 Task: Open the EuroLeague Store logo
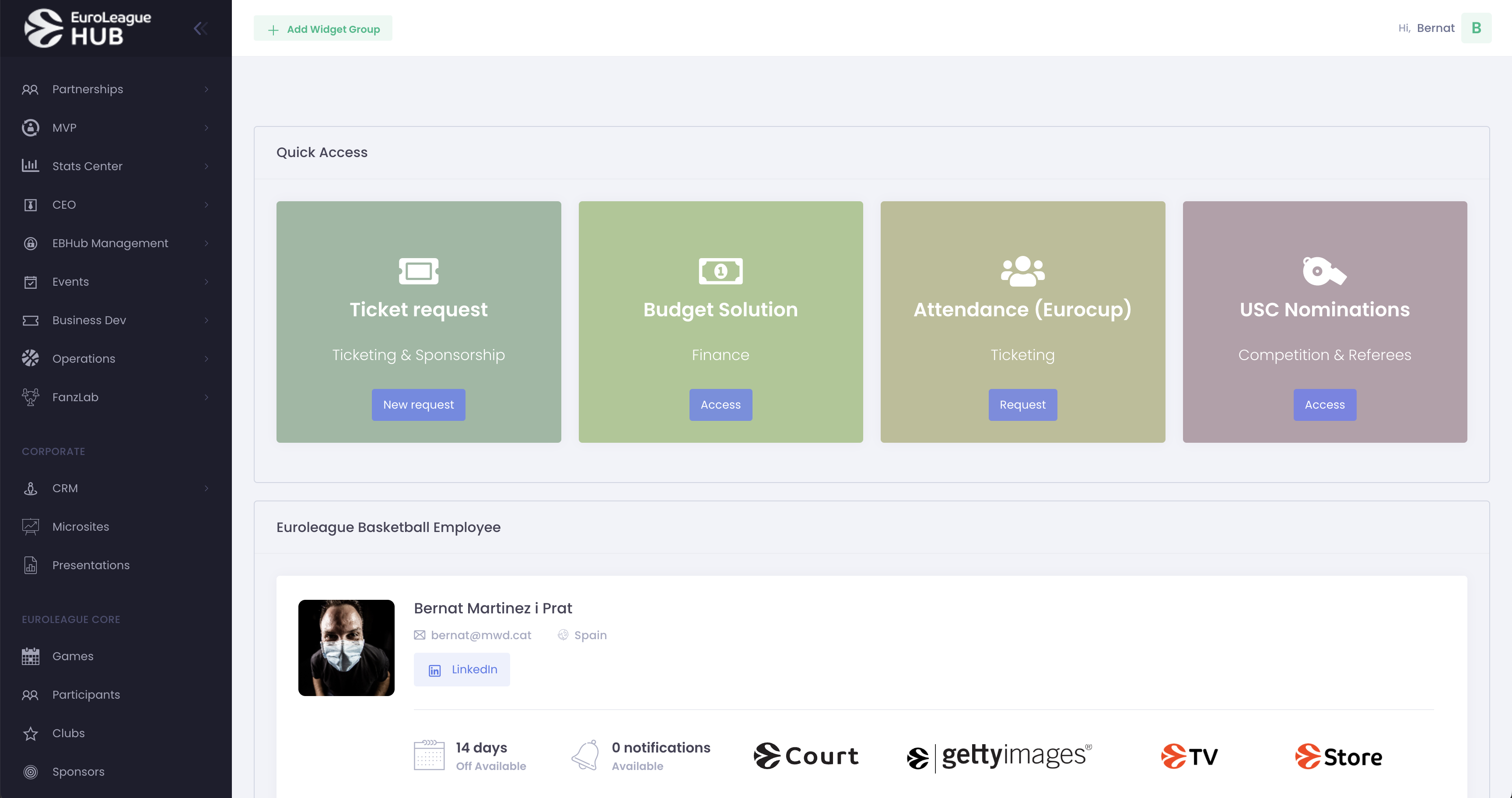pos(1338,756)
